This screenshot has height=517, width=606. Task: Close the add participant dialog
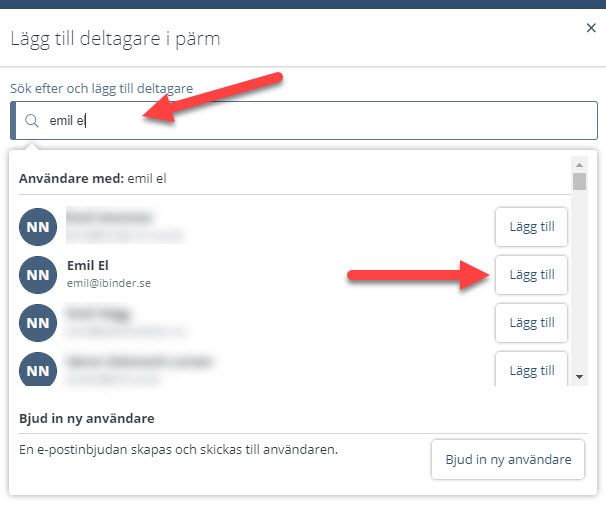(591, 28)
